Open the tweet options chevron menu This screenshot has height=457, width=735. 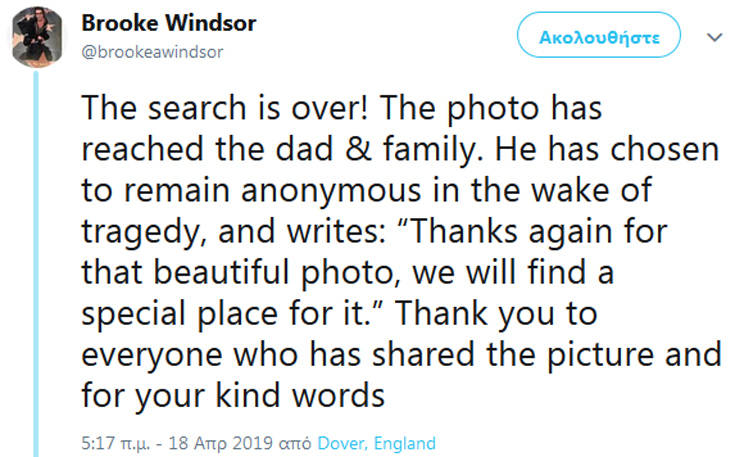pos(713,37)
